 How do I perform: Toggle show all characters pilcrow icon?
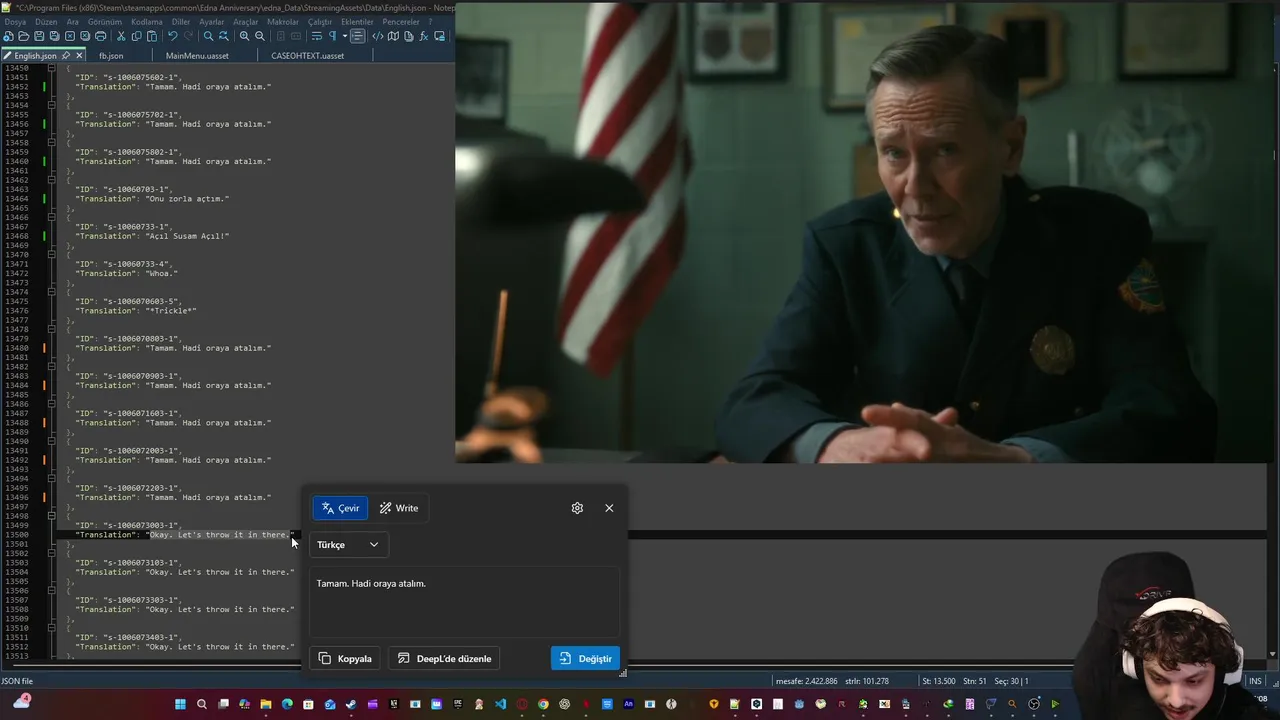point(333,36)
